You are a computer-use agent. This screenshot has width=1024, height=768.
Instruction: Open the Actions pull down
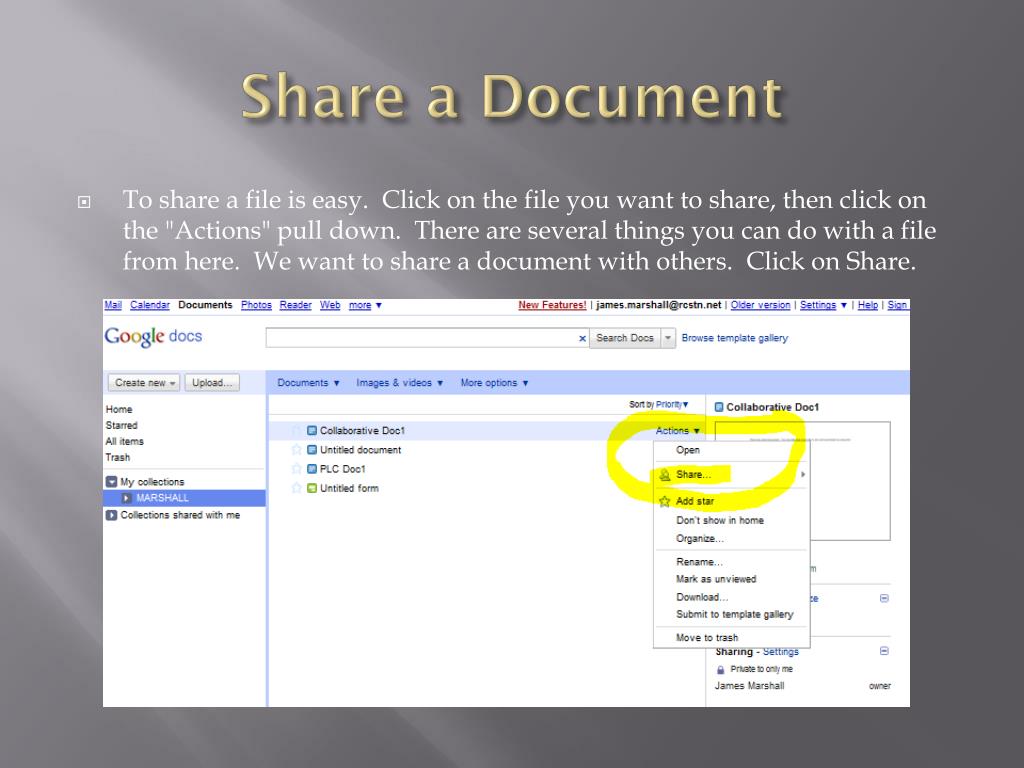[x=678, y=430]
